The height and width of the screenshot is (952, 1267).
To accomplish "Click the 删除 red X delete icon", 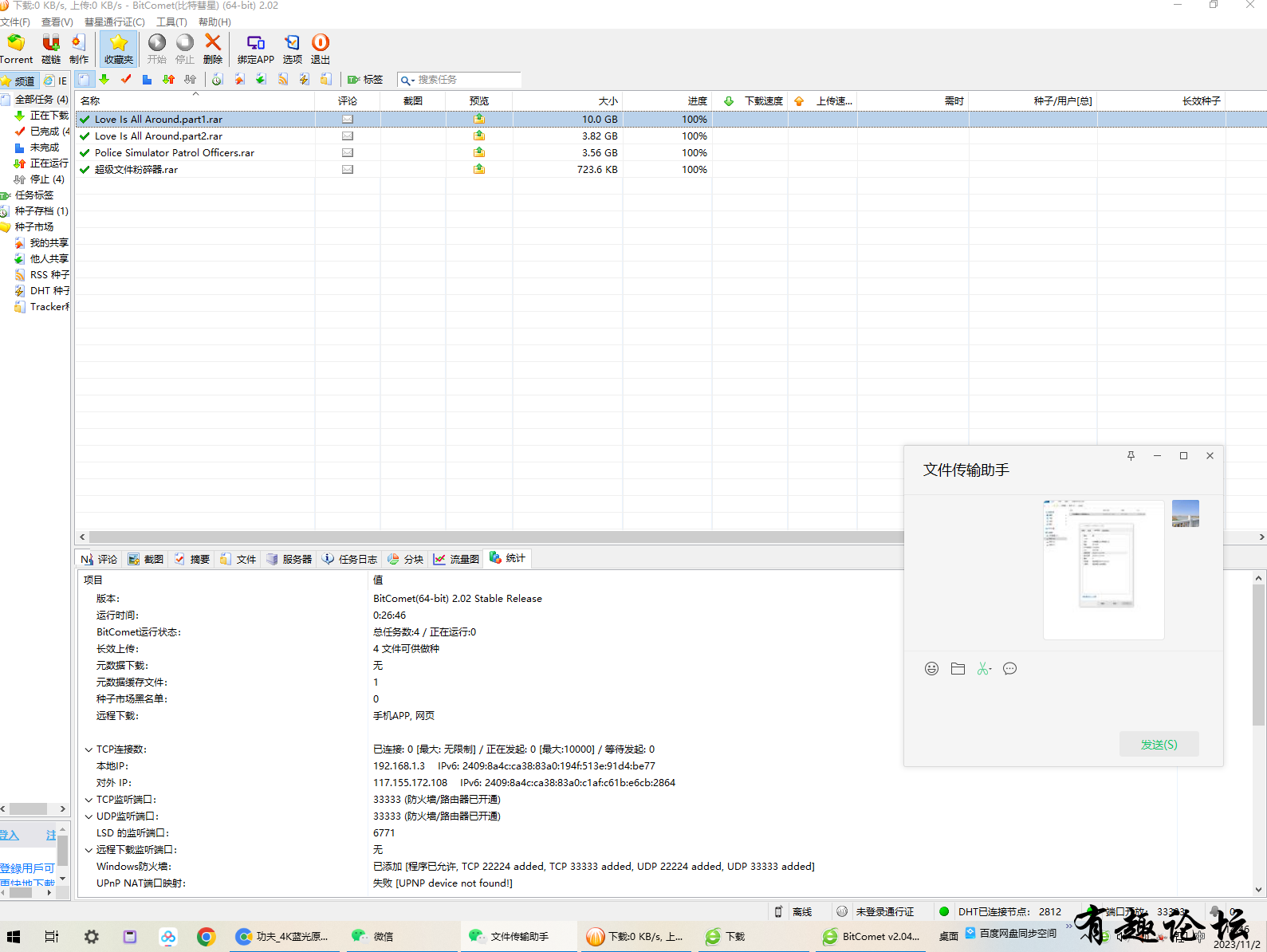I will (213, 49).
